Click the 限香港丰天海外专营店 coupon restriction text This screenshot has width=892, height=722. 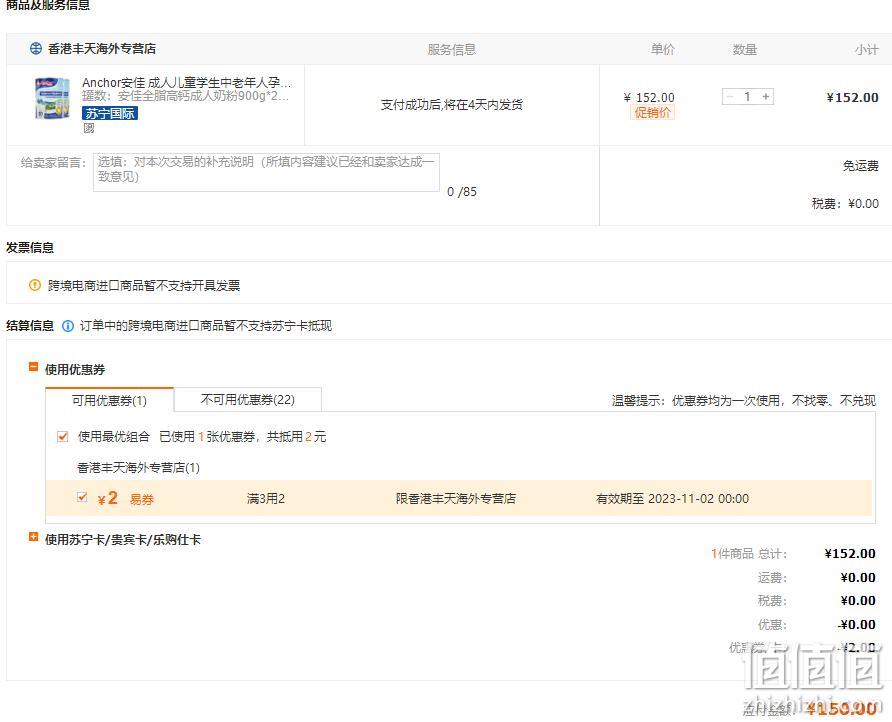click(x=456, y=498)
